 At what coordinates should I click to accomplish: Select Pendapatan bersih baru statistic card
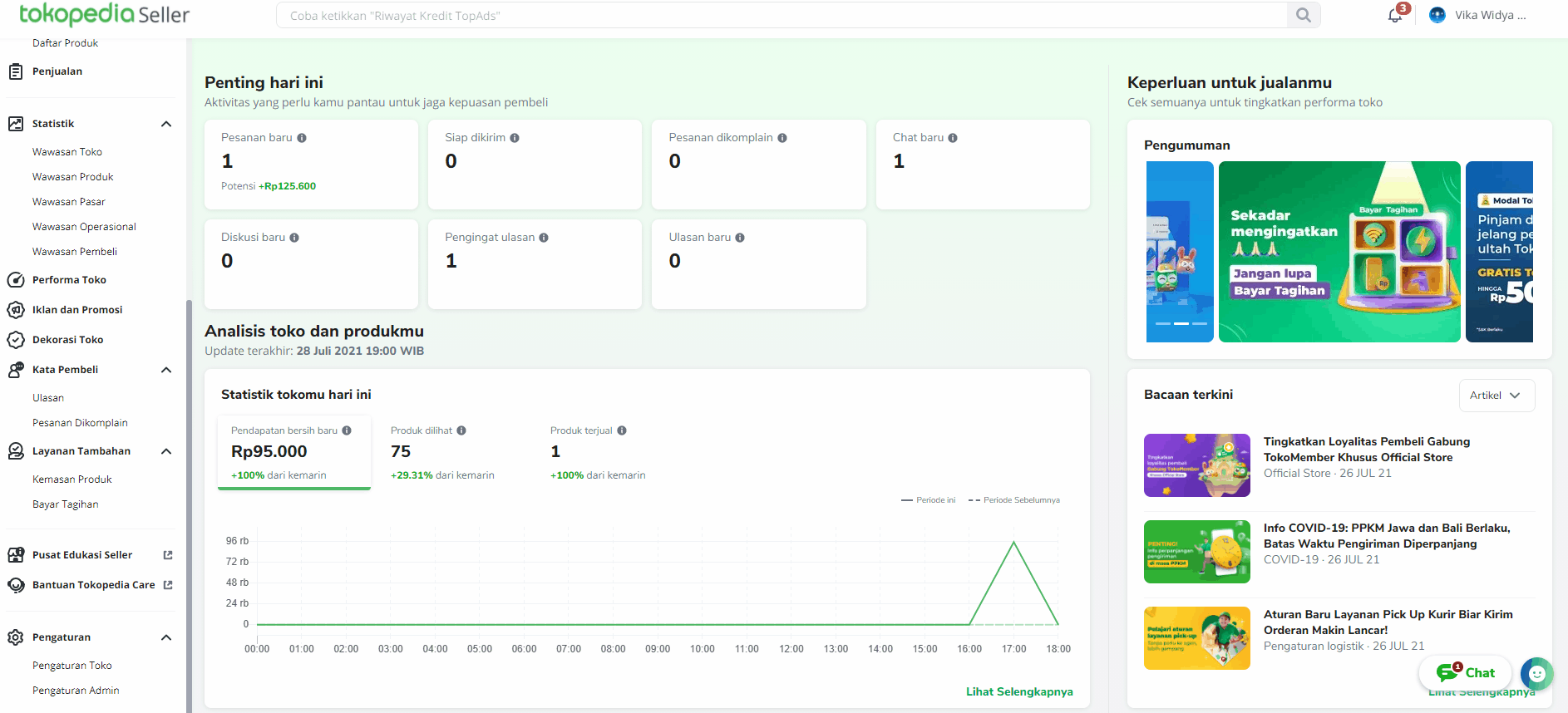coord(294,453)
